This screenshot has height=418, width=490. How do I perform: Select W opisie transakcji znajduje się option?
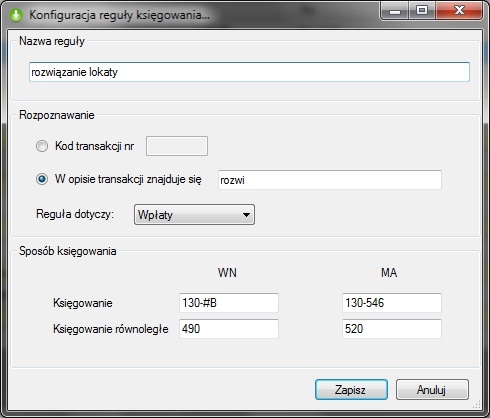(x=42, y=179)
